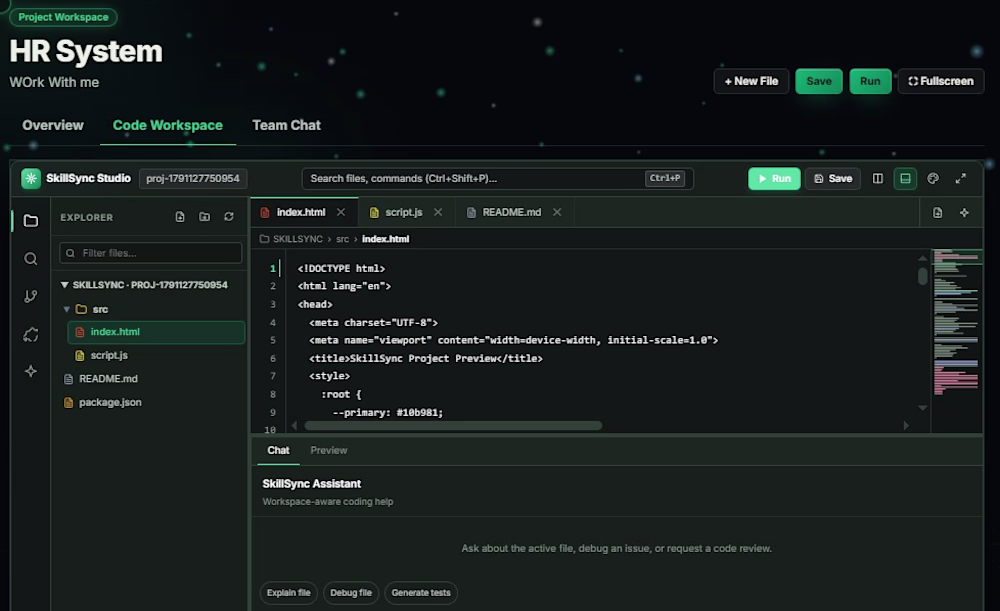The image size is (1000, 611).
Task: Toggle split editor layout
Action: coord(878,179)
